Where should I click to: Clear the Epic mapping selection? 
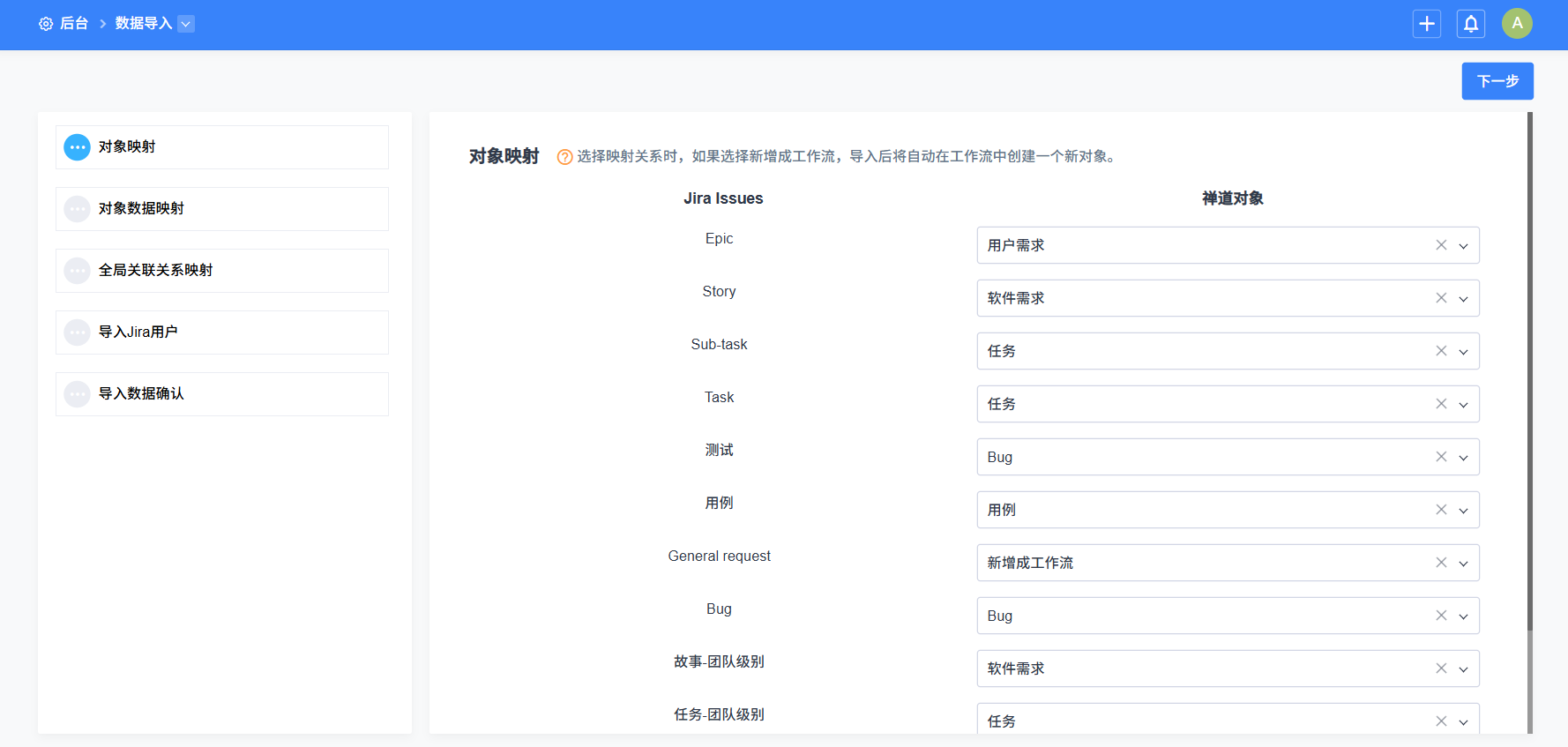[1441, 245]
